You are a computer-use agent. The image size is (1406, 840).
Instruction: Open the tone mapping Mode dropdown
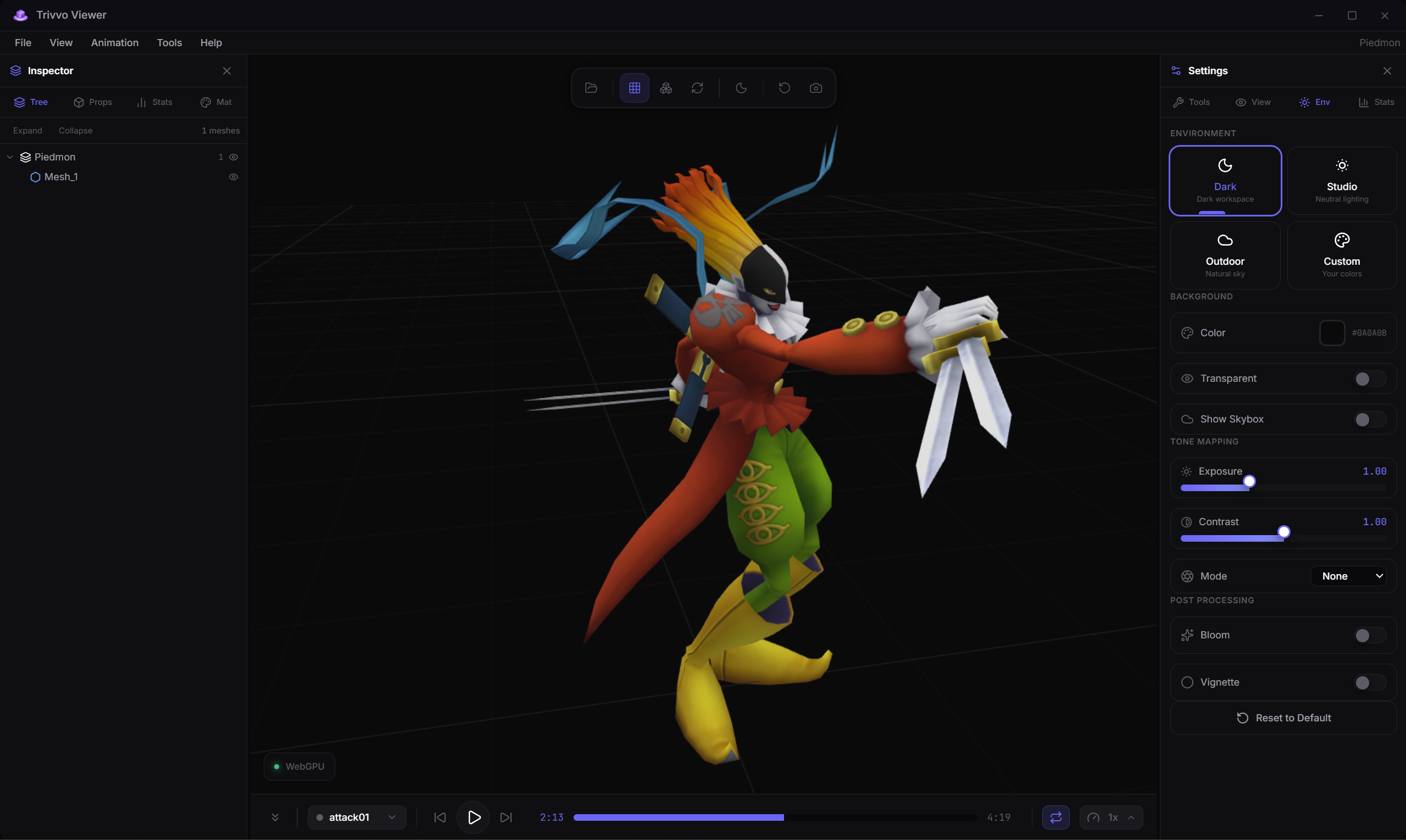1348,576
